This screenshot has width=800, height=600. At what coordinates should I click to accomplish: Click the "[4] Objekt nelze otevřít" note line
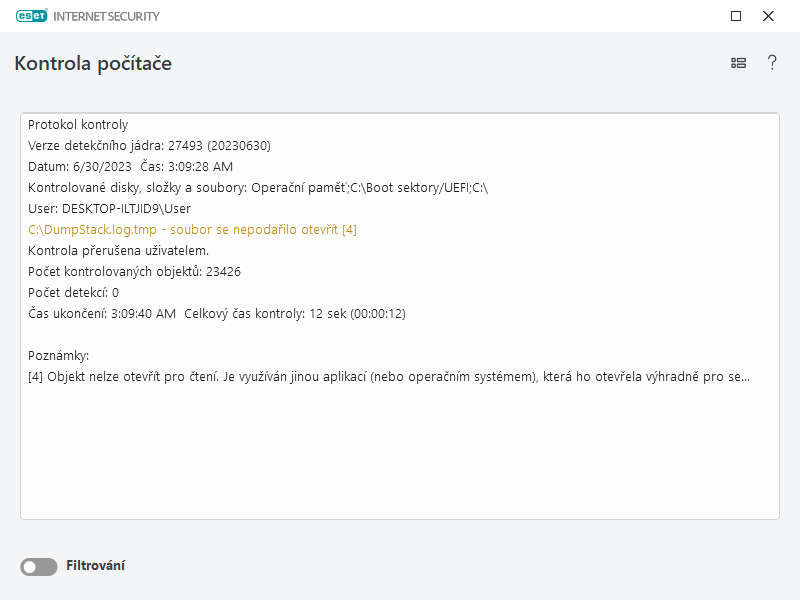(388, 377)
